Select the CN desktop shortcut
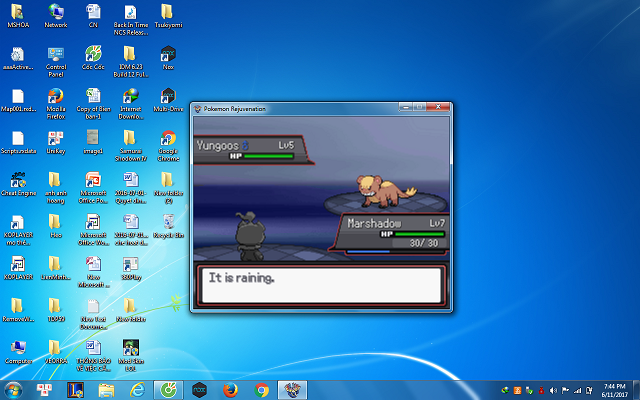The height and width of the screenshot is (400, 640). click(x=93, y=16)
